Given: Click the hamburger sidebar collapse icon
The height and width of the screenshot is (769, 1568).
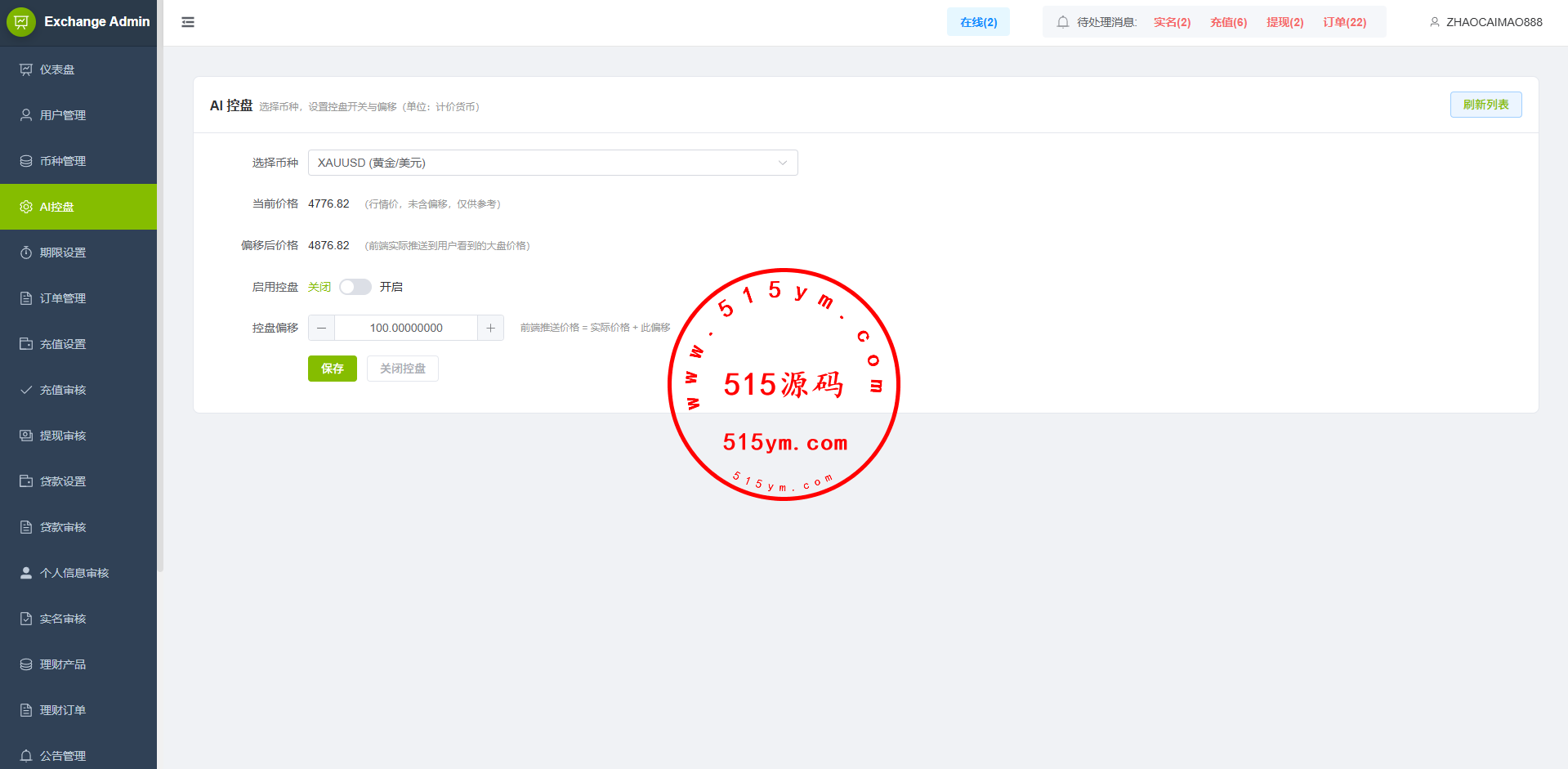Looking at the screenshot, I should [x=188, y=22].
